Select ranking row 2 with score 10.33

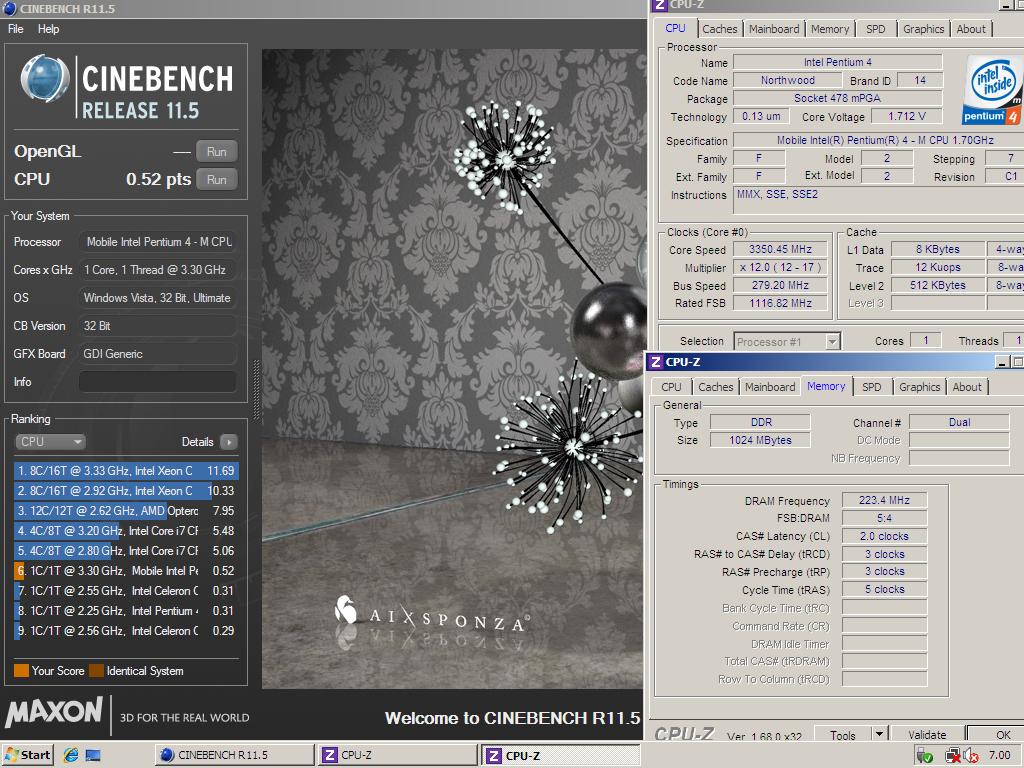pyautogui.click(x=126, y=490)
